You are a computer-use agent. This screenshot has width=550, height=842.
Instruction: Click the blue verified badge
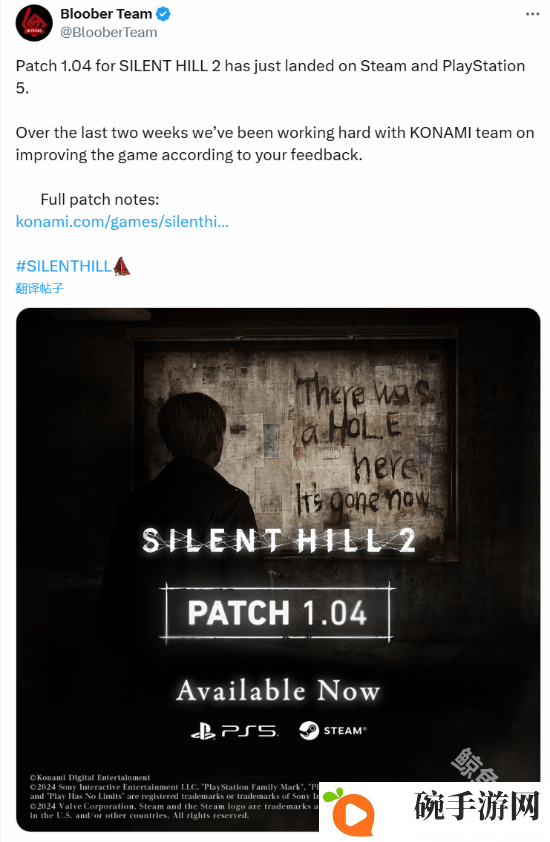pos(163,14)
